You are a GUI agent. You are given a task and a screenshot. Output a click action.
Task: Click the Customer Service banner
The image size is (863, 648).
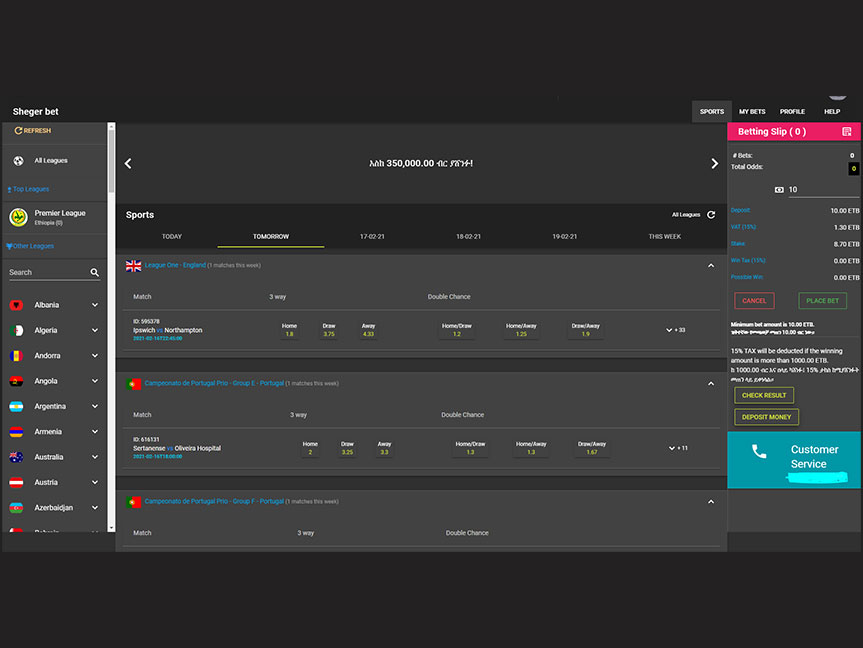click(x=794, y=460)
